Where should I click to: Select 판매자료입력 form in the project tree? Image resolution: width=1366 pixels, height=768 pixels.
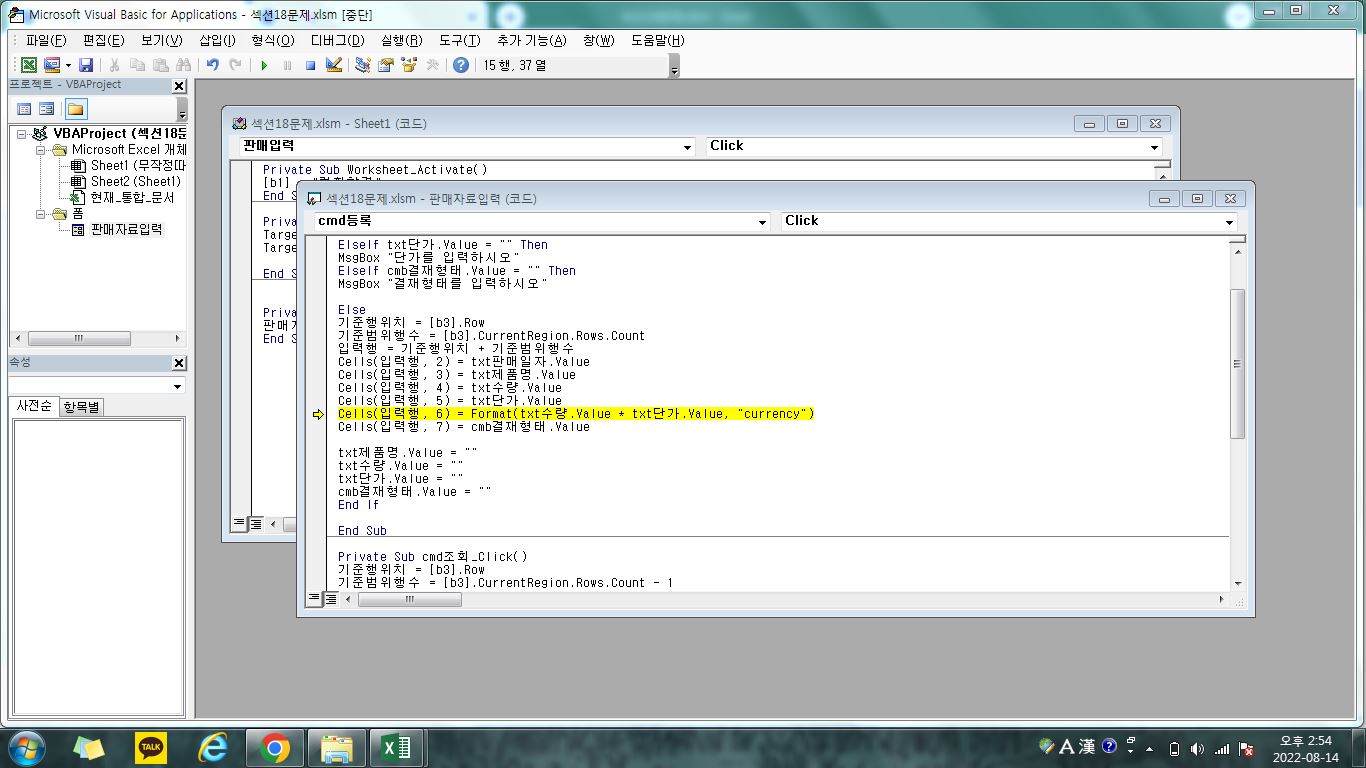coord(126,229)
